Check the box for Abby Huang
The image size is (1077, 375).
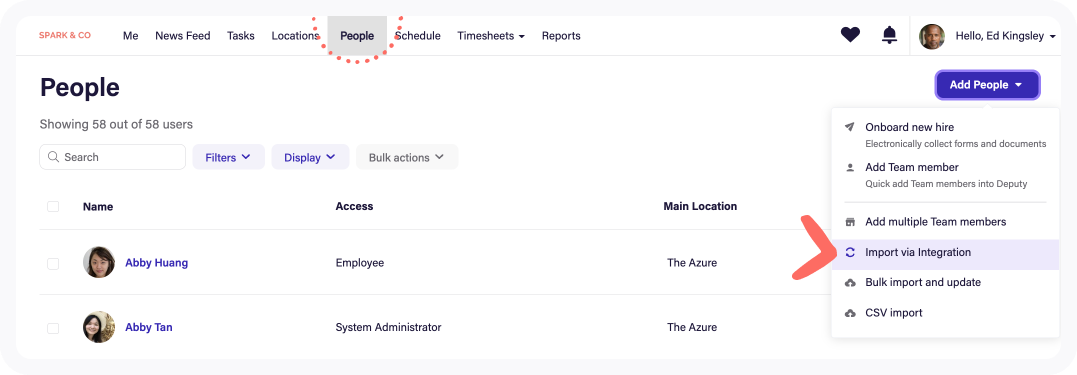[53, 263]
